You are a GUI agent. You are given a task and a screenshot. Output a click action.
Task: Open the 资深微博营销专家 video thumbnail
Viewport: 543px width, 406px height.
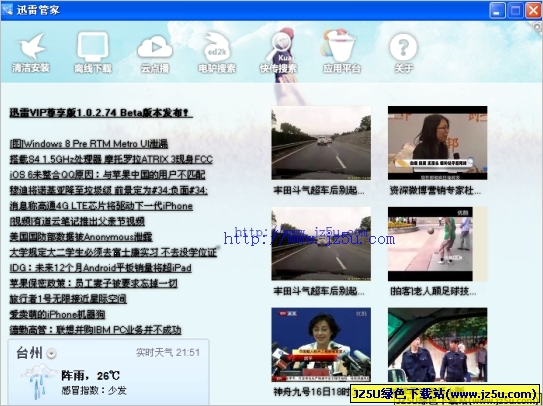click(437, 143)
